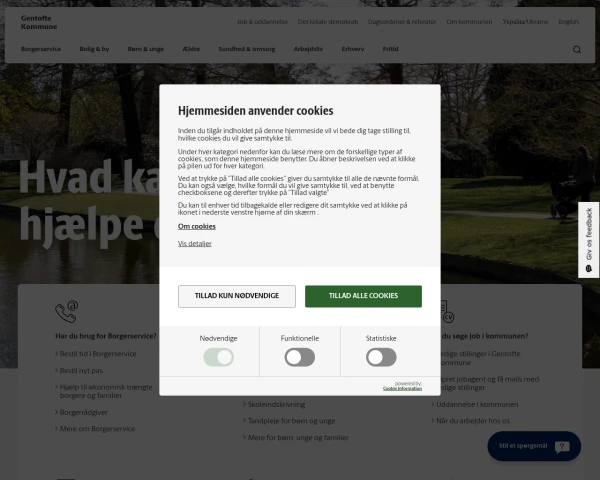
Task: Click the Gentofte Kommune logo
Action: pos(39,22)
